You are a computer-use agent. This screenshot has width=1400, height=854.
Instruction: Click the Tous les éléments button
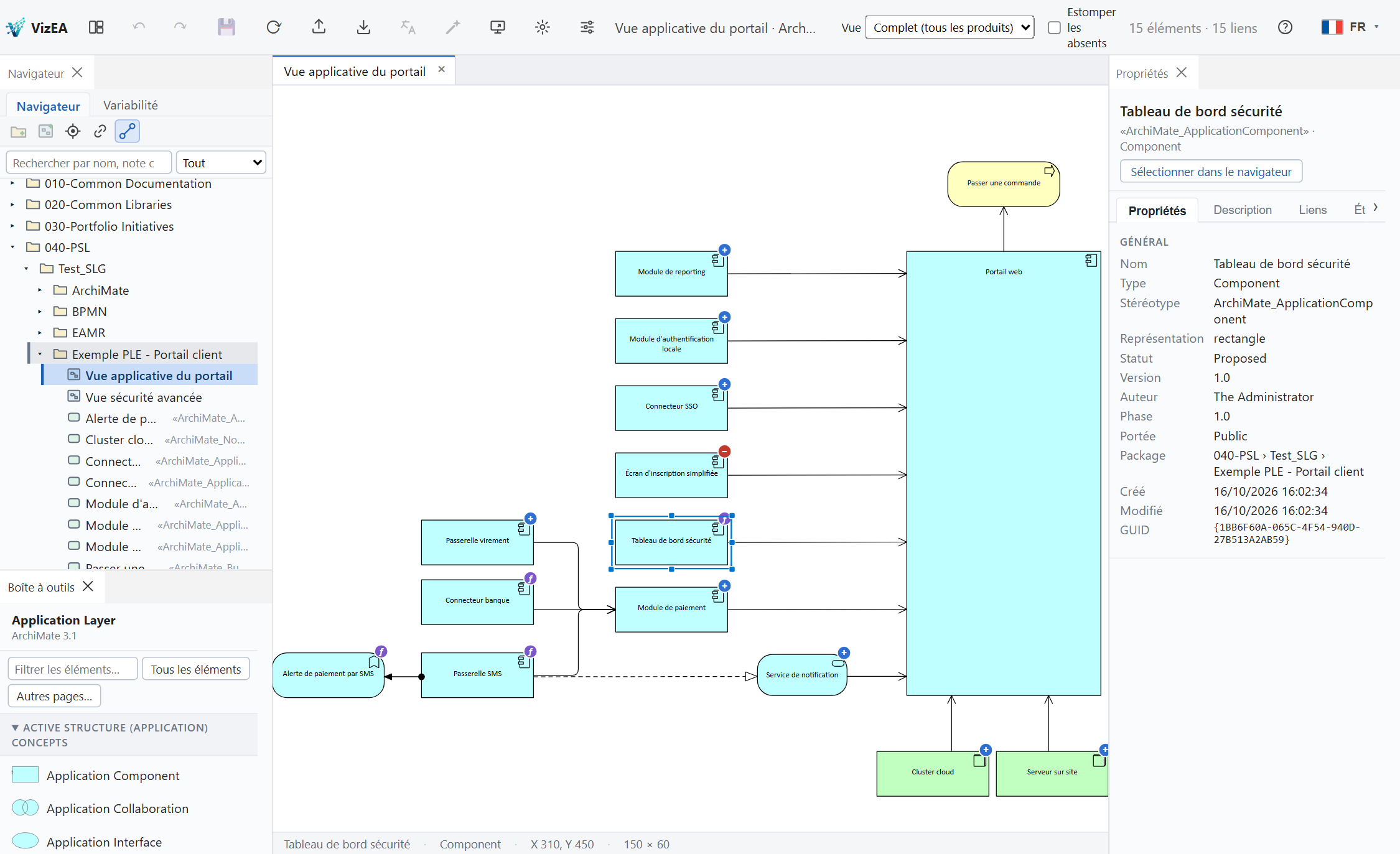195,669
